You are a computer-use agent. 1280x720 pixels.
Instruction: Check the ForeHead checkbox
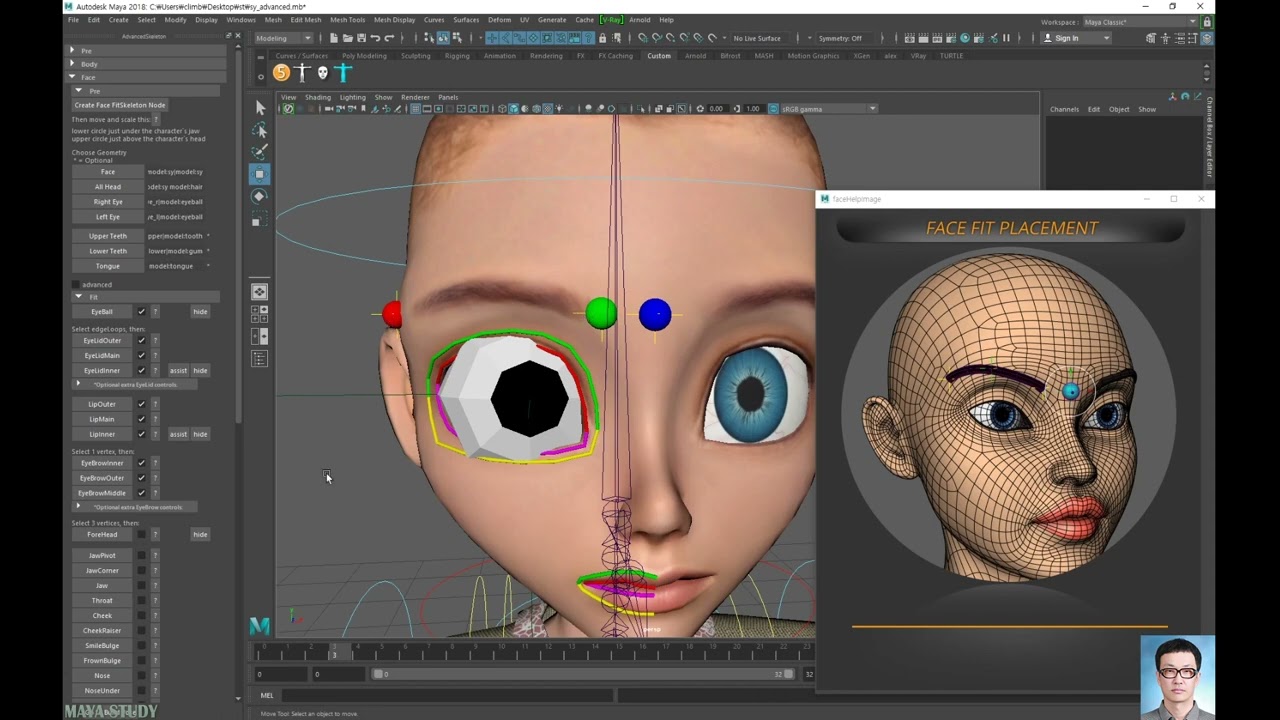pos(141,535)
